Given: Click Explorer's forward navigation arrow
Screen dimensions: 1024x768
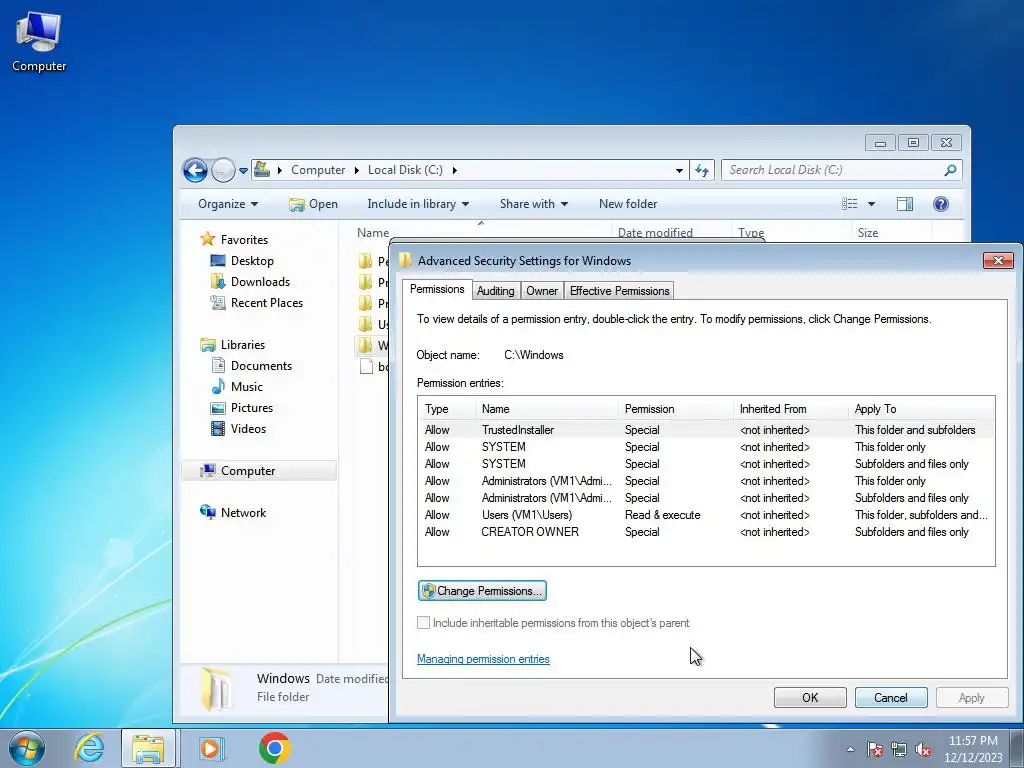Looking at the screenshot, I should (223, 170).
